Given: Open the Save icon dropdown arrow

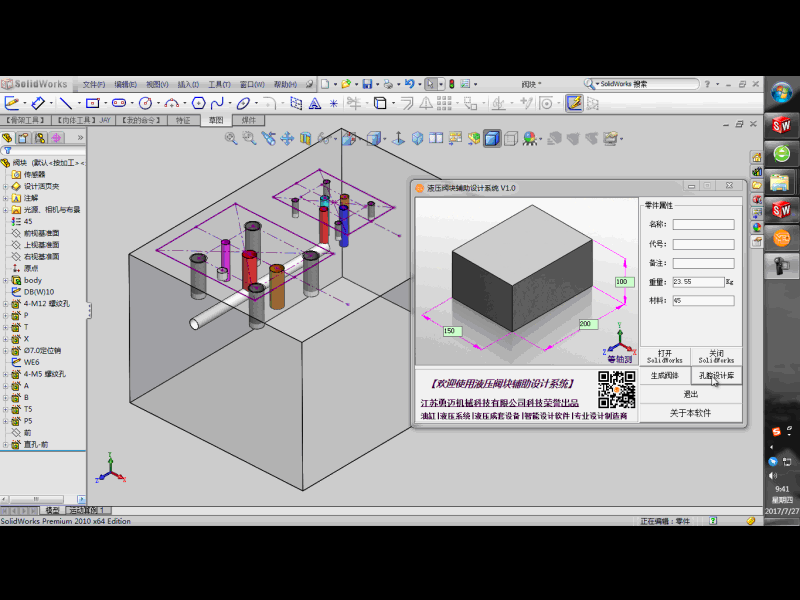Looking at the screenshot, I should [378, 84].
